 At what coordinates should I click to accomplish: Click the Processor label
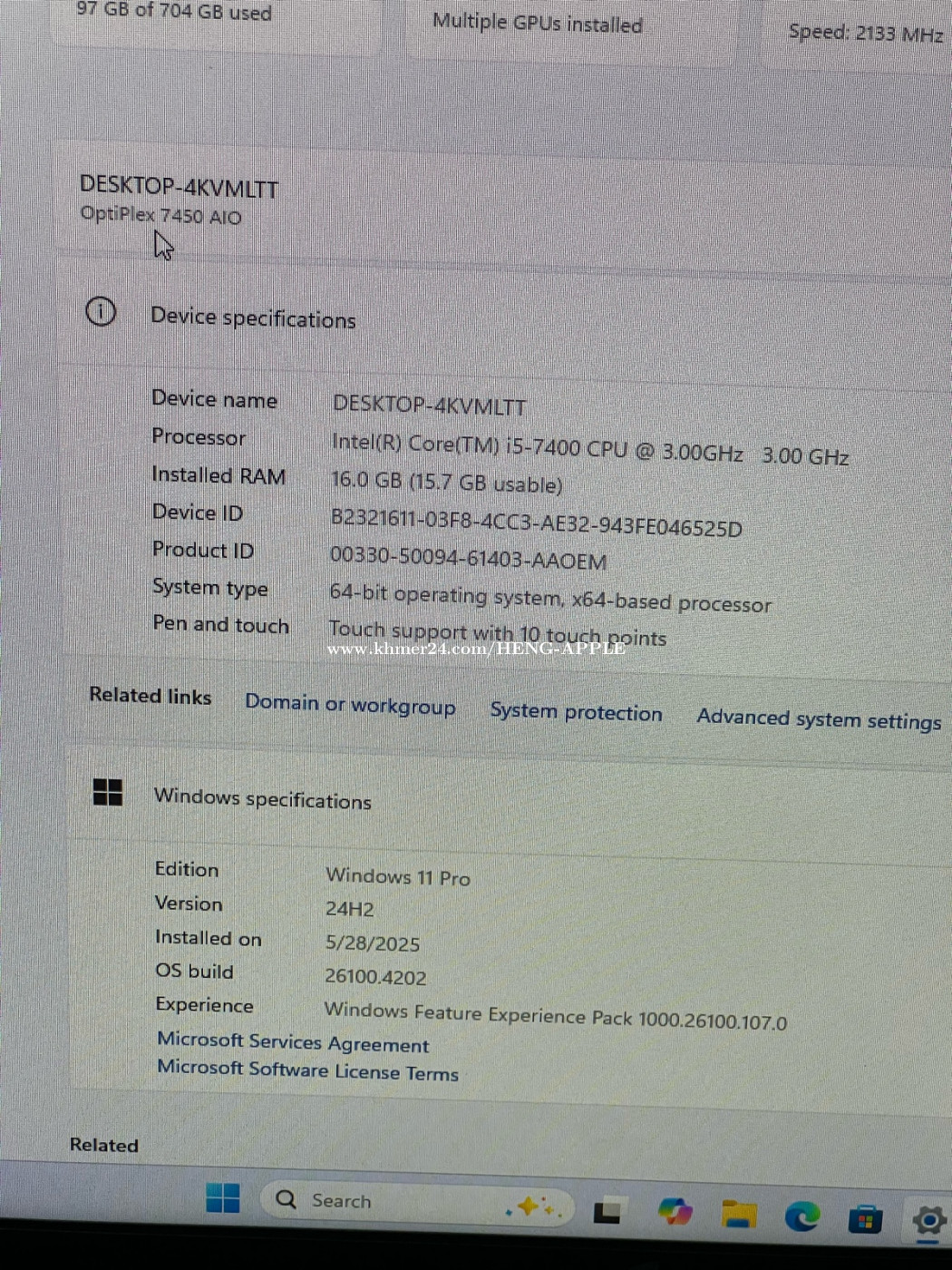199,437
